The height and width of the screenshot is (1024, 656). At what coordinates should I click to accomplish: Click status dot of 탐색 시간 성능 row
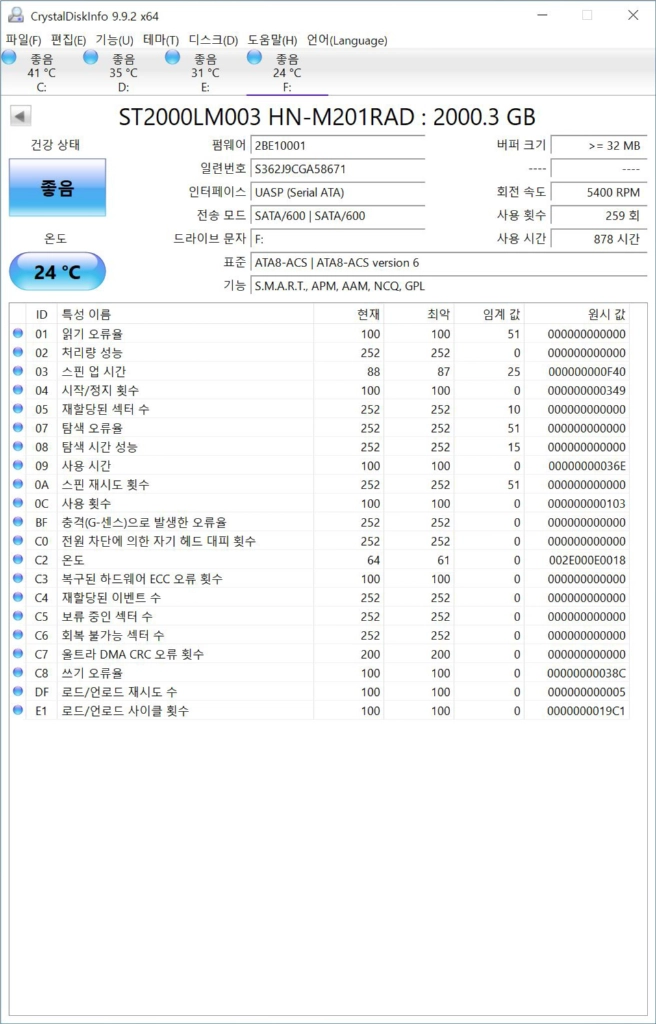pyautogui.click(x=18, y=447)
